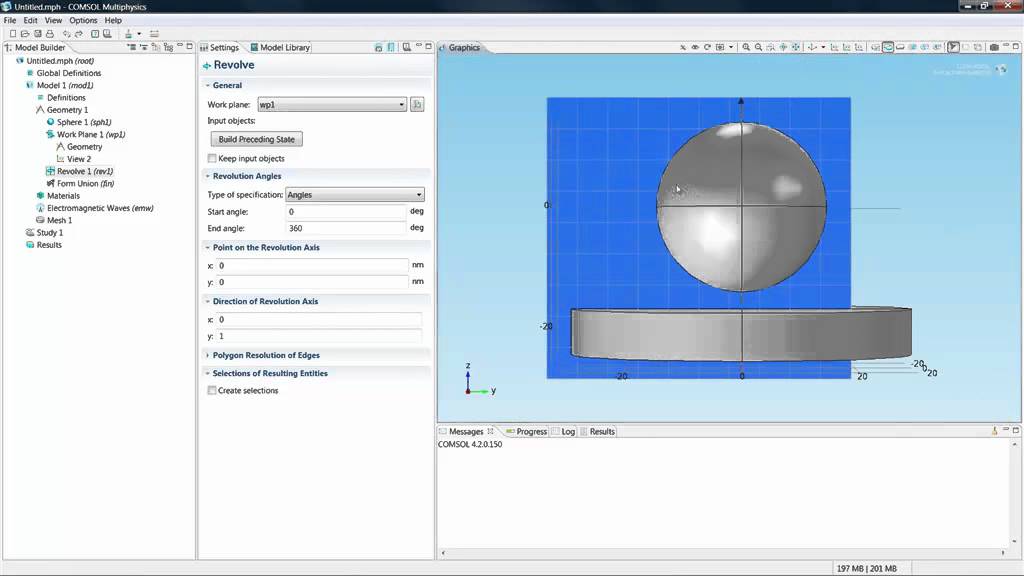Redo the last action
This screenshot has height=576, width=1024.
79,33
